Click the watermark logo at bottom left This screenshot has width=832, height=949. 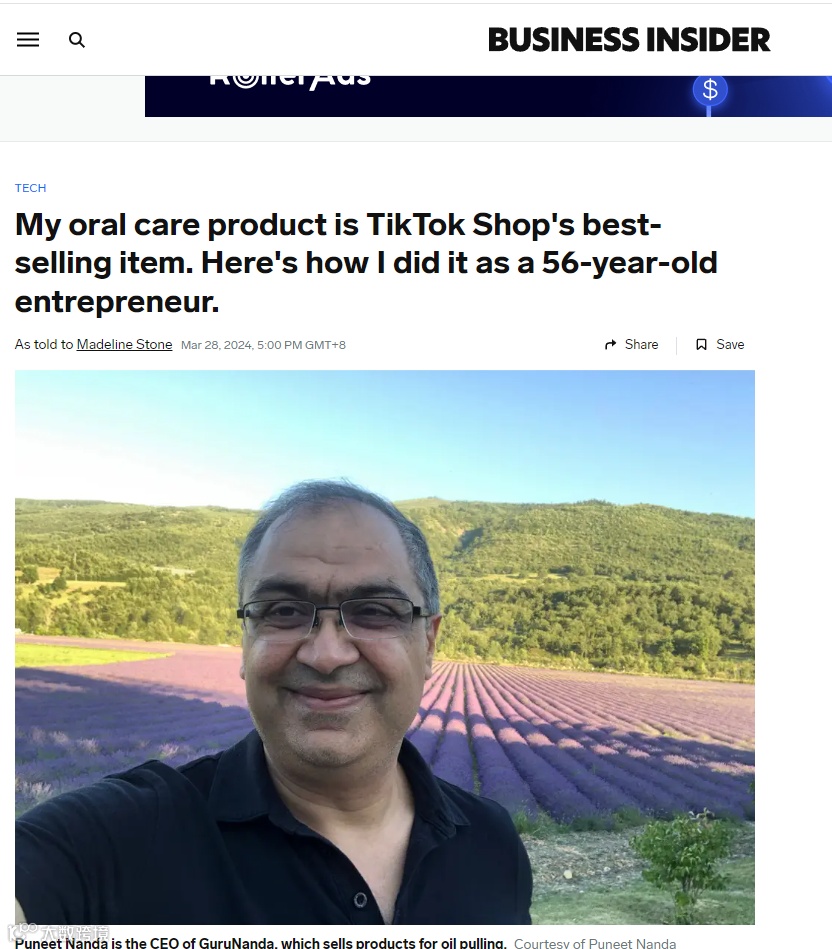59,933
